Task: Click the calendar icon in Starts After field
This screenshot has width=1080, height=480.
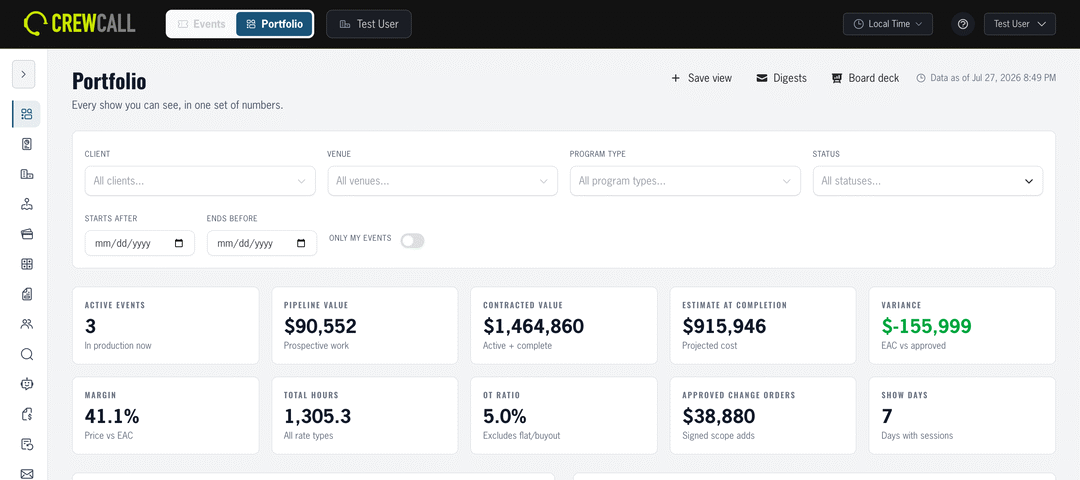Action: point(179,243)
